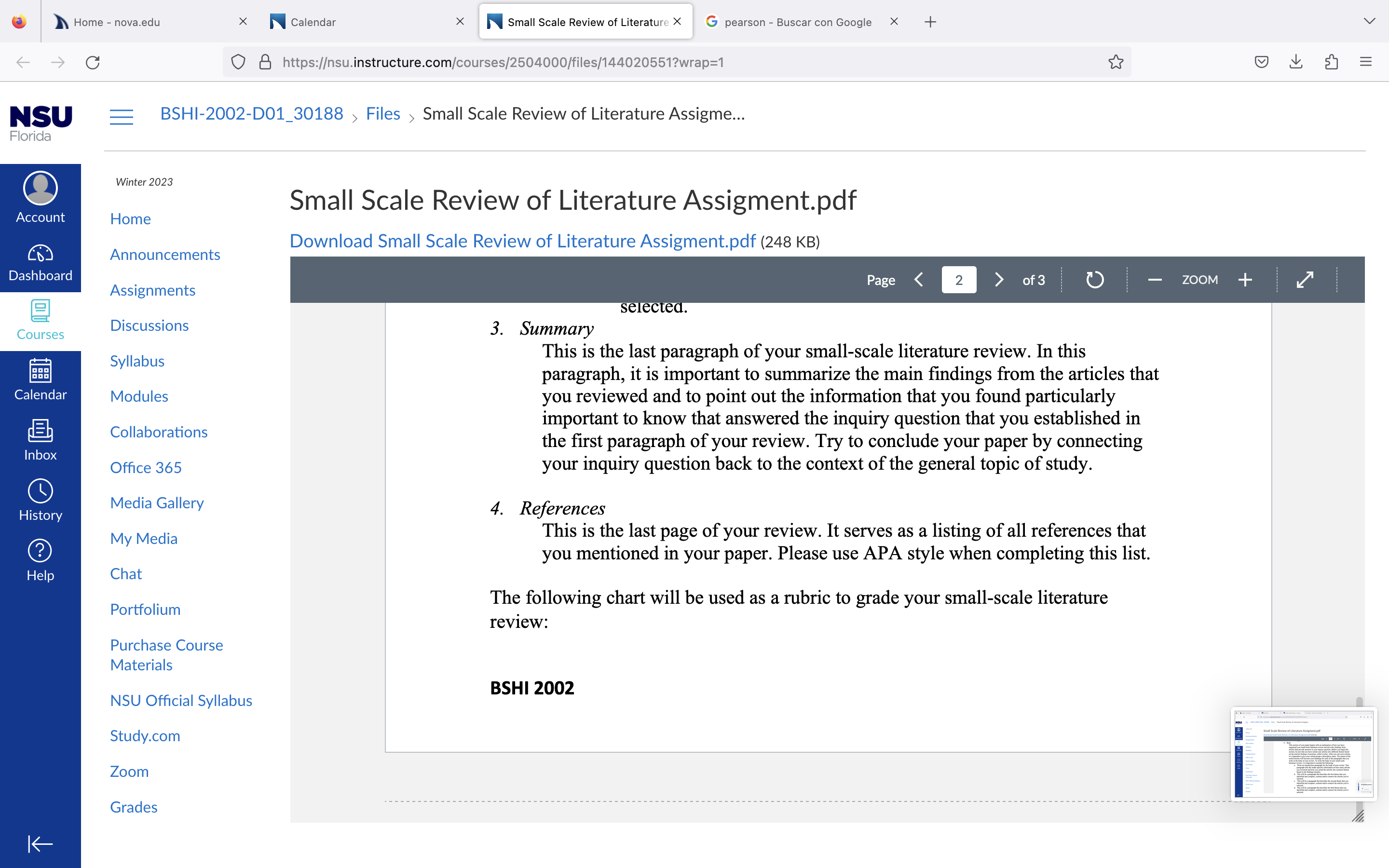Click the PDF viewer resize handle
The width and height of the screenshot is (1389, 868).
point(1358,816)
